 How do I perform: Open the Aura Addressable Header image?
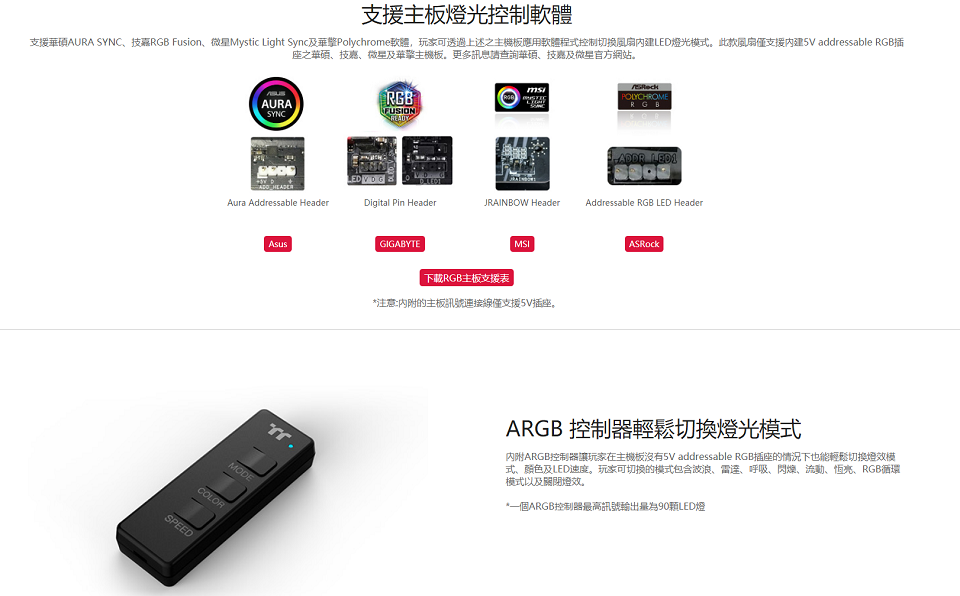pos(277,164)
